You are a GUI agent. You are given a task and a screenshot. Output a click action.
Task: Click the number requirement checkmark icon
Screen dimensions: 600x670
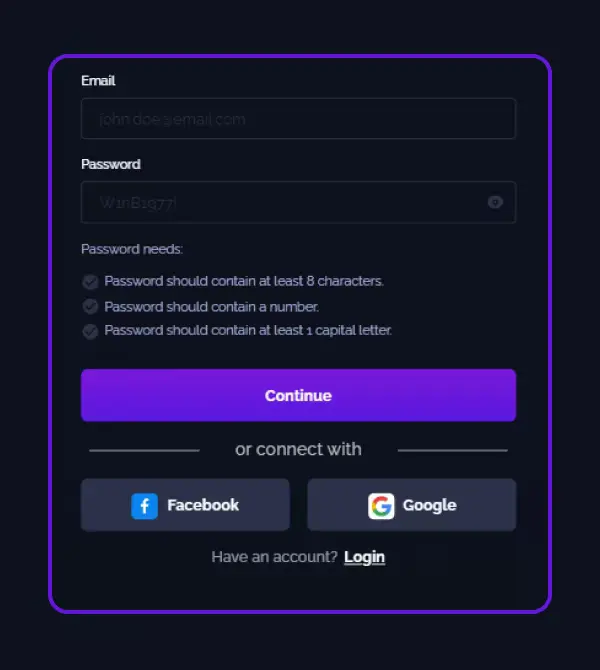pos(90,307)
